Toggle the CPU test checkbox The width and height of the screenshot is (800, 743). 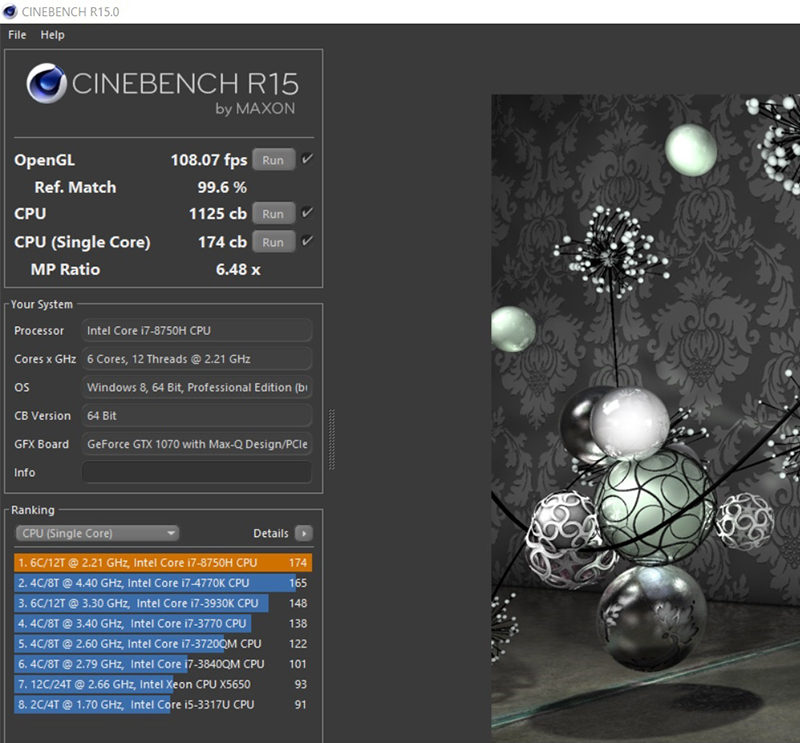click(307, 213)
